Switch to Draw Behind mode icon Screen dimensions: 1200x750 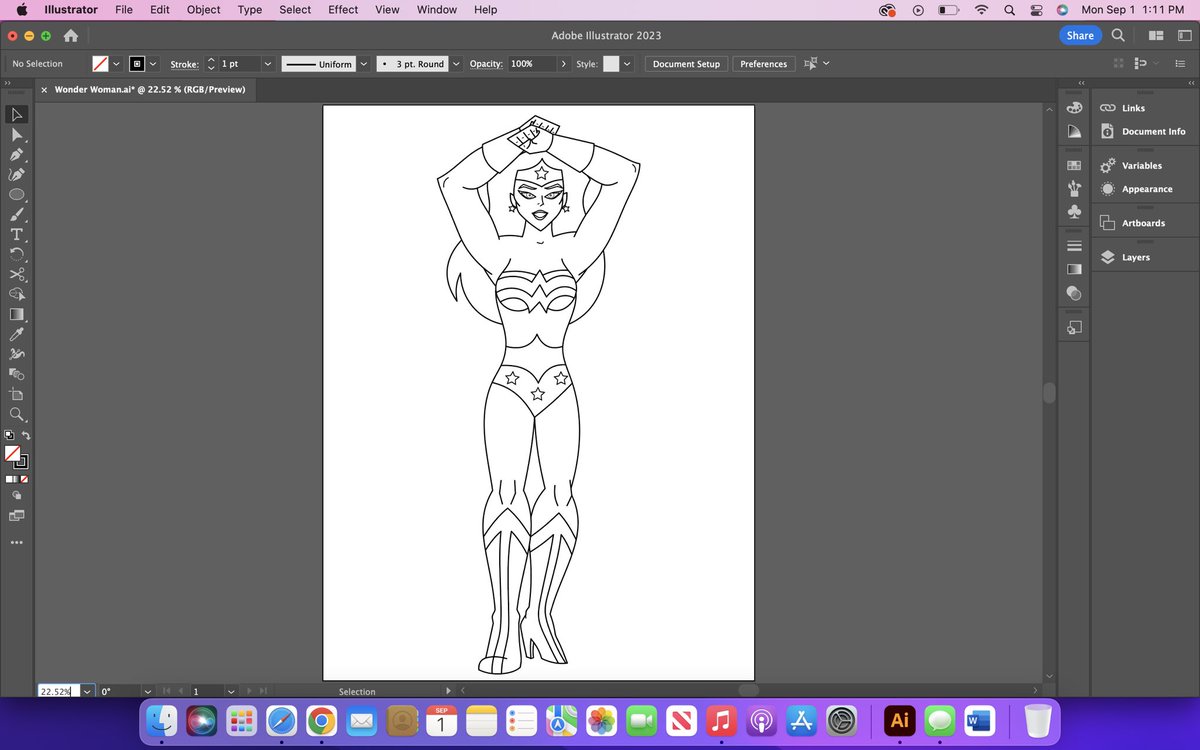[x=17, y=495]
